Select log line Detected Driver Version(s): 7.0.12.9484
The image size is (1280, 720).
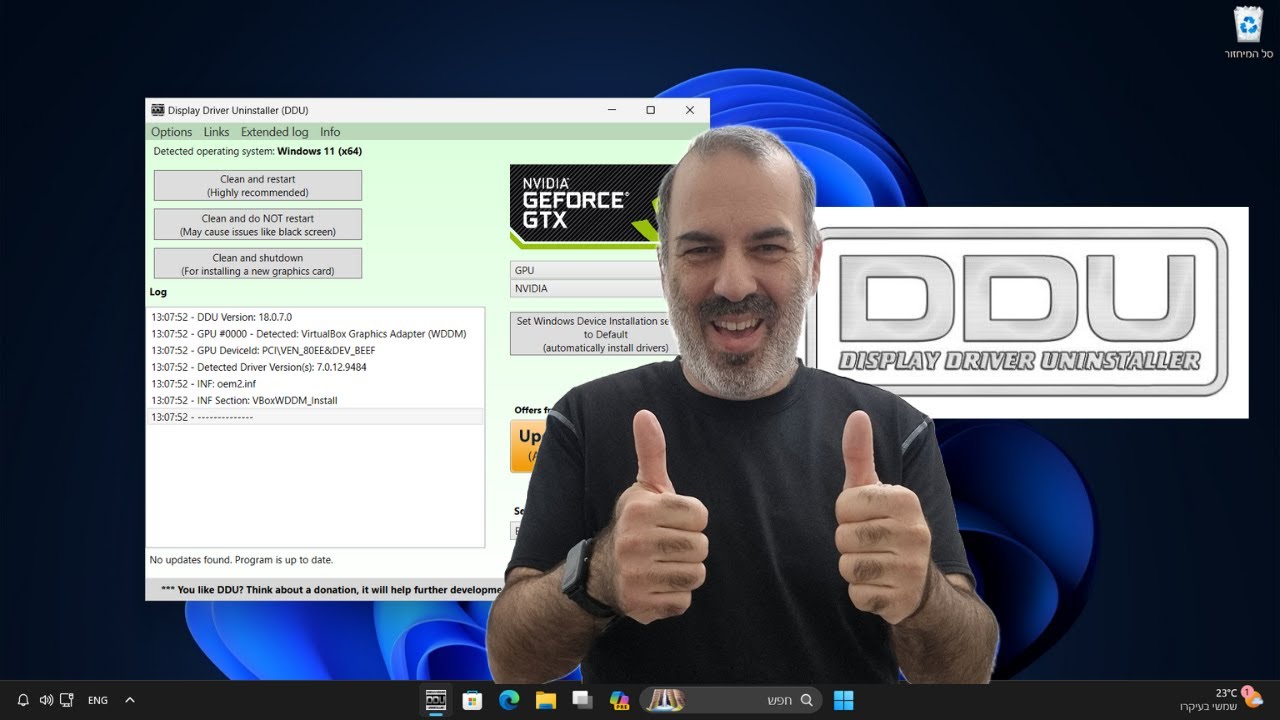pos(315,367)
